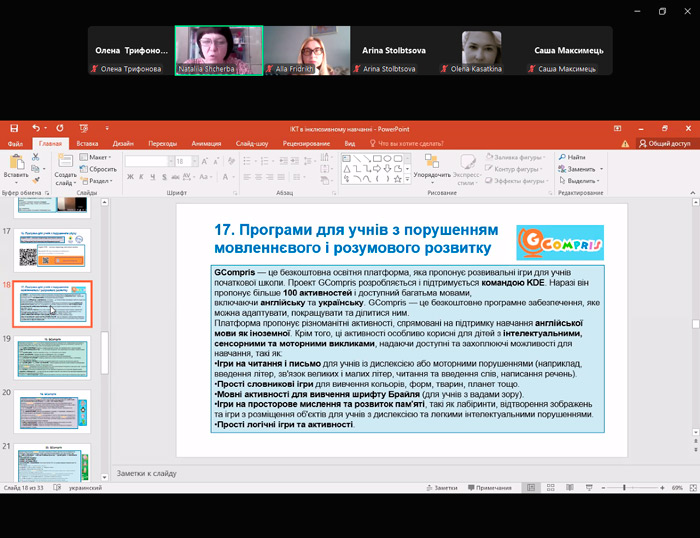Click Fit slide to window icon
The width and height of the screenshot is (700, 538).
click(691, 487)
